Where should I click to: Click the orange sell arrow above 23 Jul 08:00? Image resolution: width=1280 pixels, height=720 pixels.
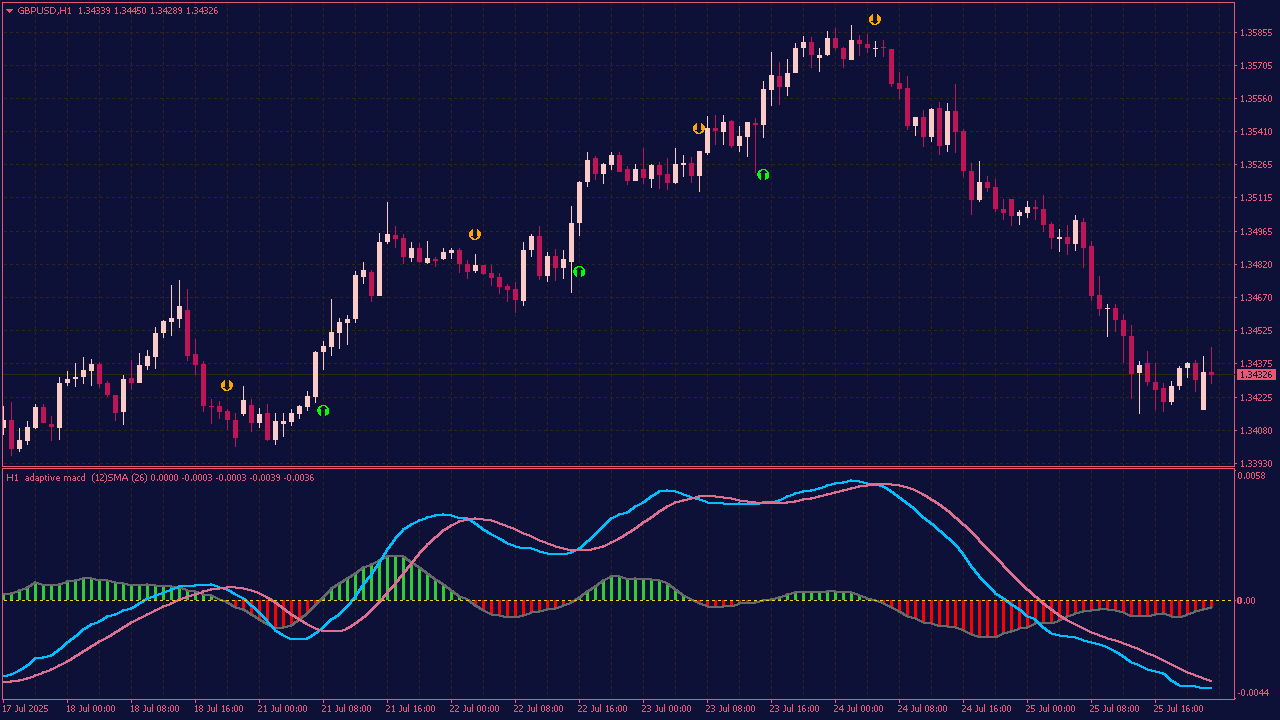tap(699, 128)
